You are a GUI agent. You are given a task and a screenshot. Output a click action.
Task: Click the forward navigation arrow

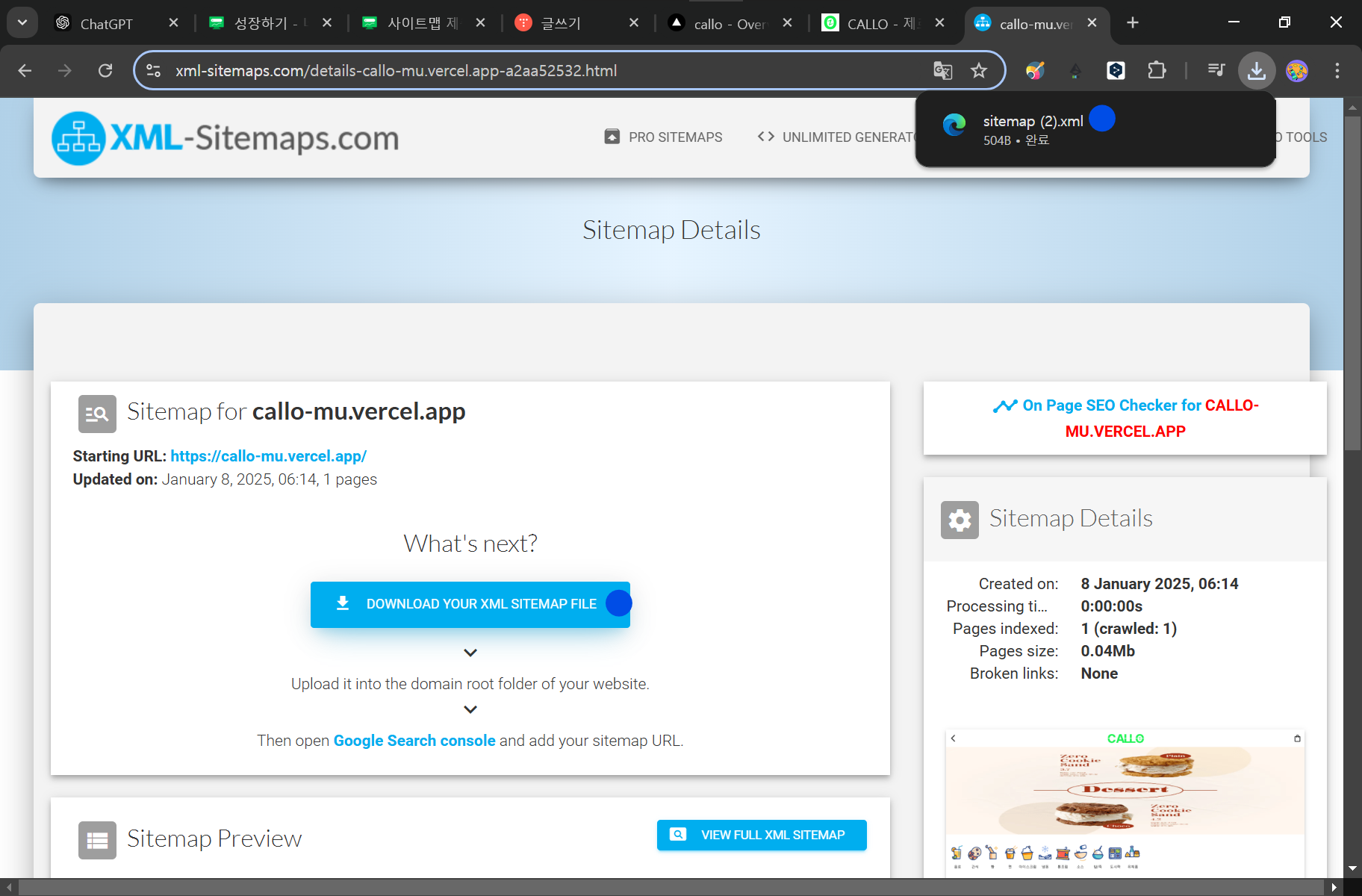point(65,70)
